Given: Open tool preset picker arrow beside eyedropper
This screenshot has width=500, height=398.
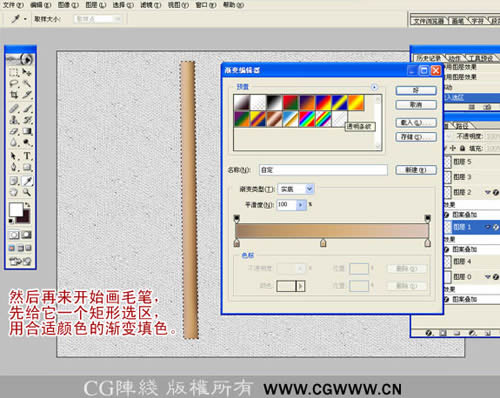Looking at the screenshot, I should 25,19.
